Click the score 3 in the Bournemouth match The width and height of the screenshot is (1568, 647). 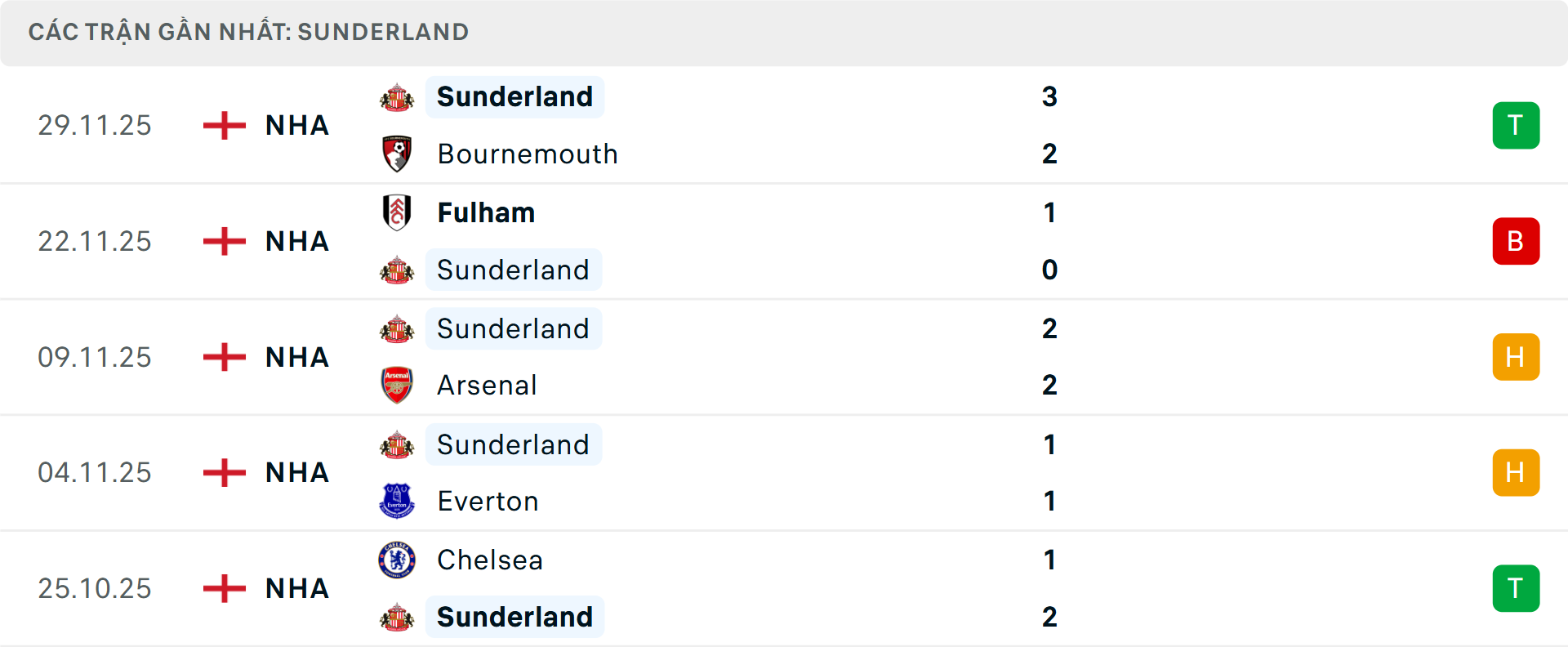1050,96
